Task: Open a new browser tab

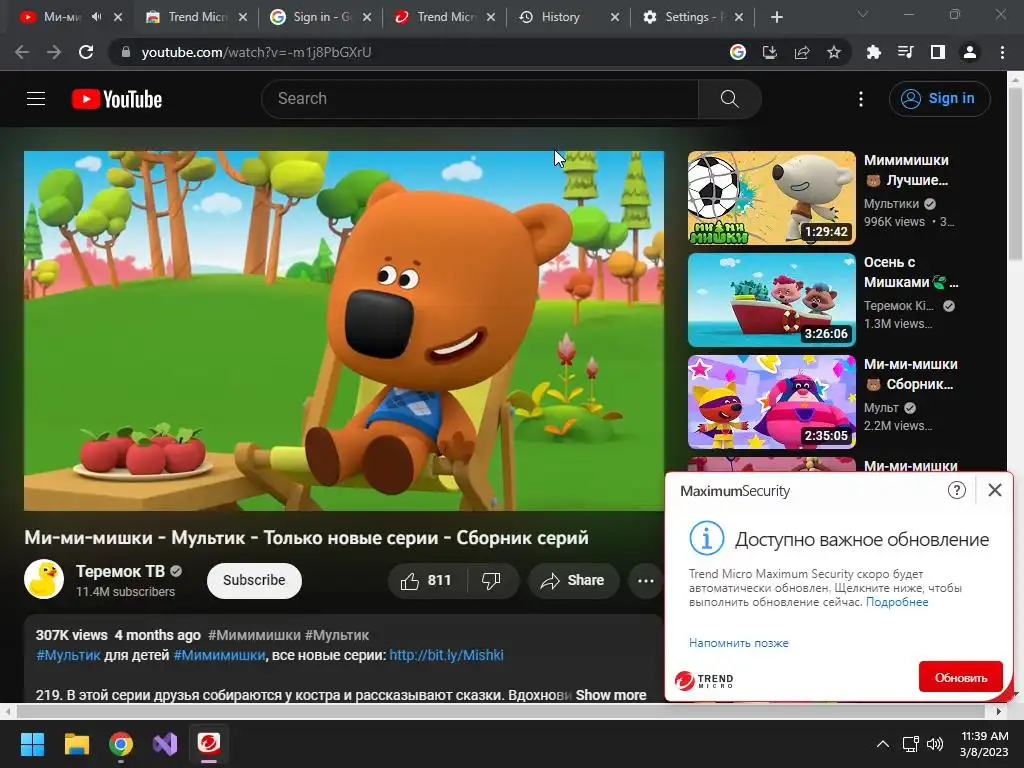Action: coord(776,17)
